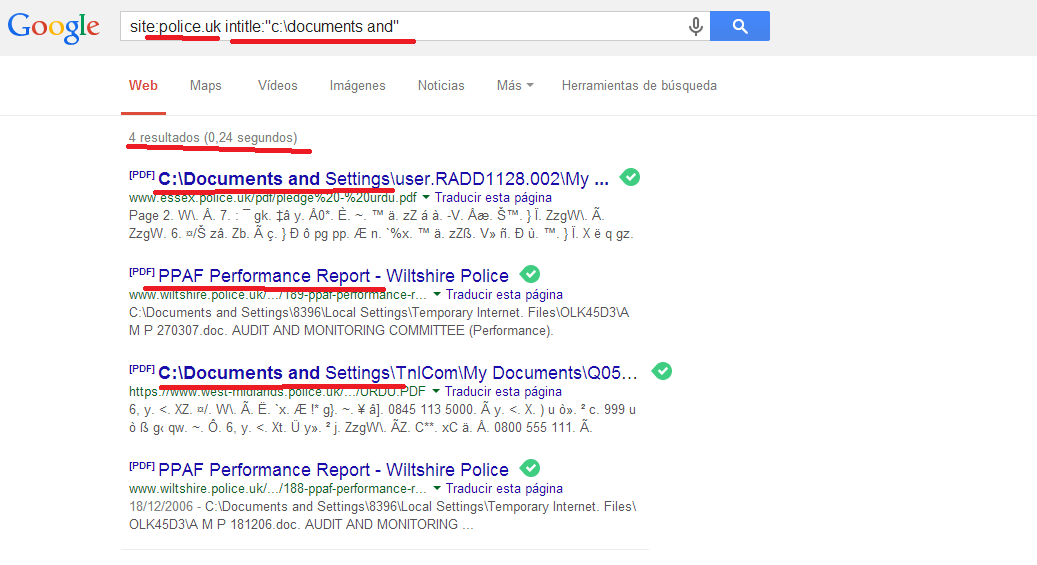Click the blue magnifier search button

pyautogui.click(x=739, y=26)
